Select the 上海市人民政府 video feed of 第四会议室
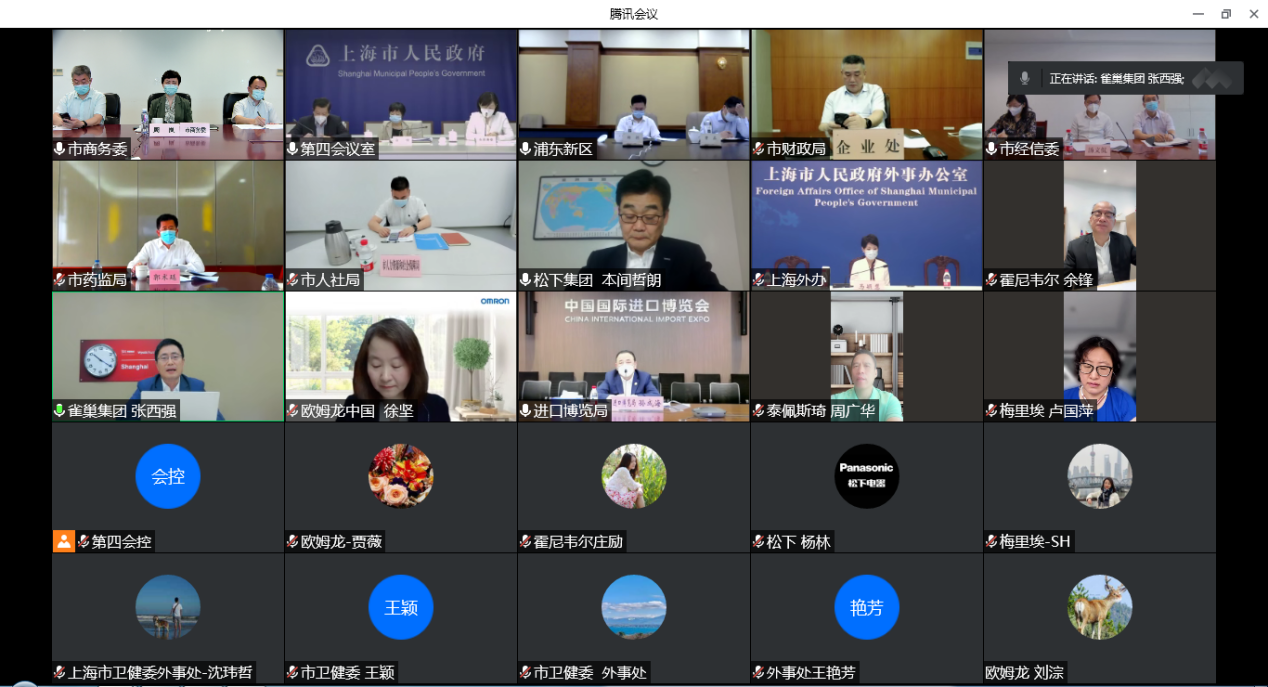Image resolution: width=1268 pixels, height=687 pixels. 401,94
